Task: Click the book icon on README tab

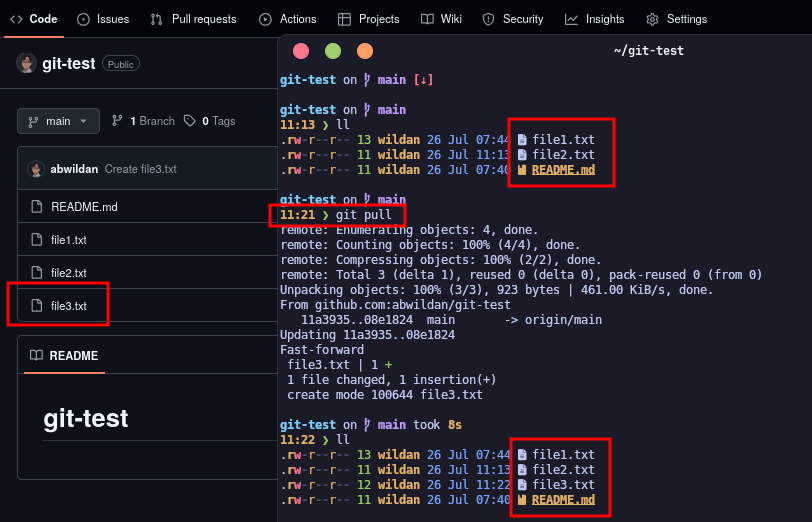Action: tap(36, 355)
